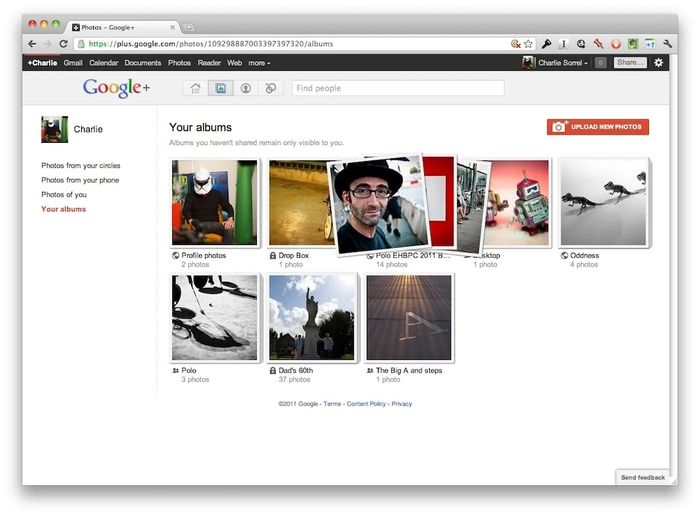Open the Dad's 60th album thumbnail
Screen dimensions: 700x516
[312, 318]
